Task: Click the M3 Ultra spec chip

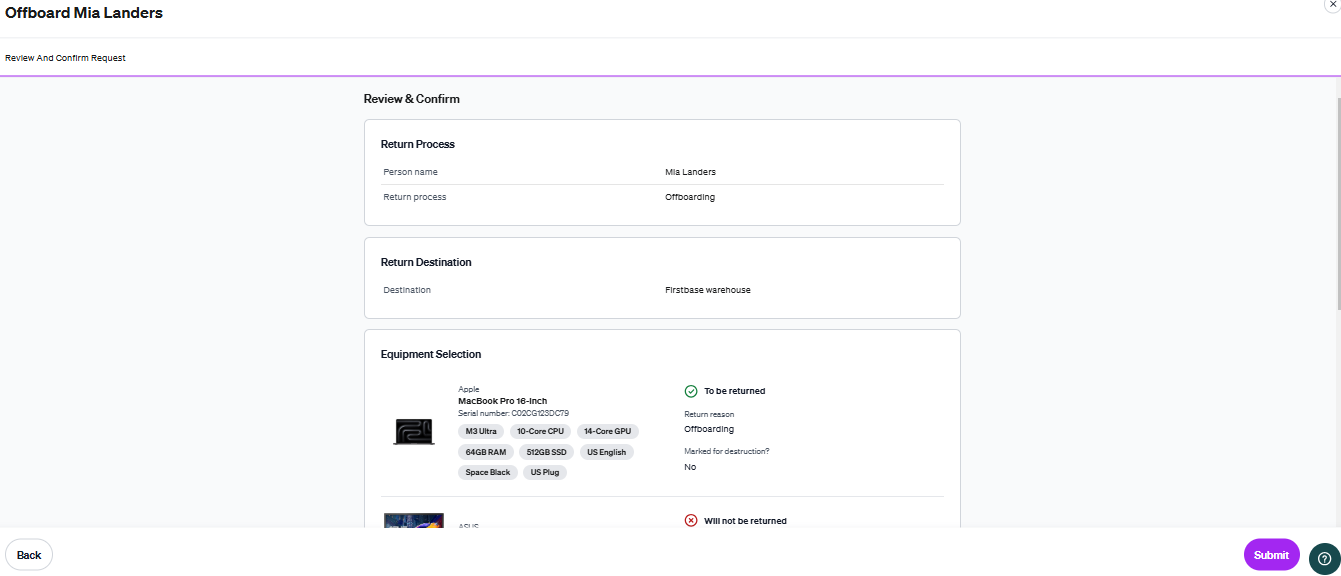Action: (481, 431)
